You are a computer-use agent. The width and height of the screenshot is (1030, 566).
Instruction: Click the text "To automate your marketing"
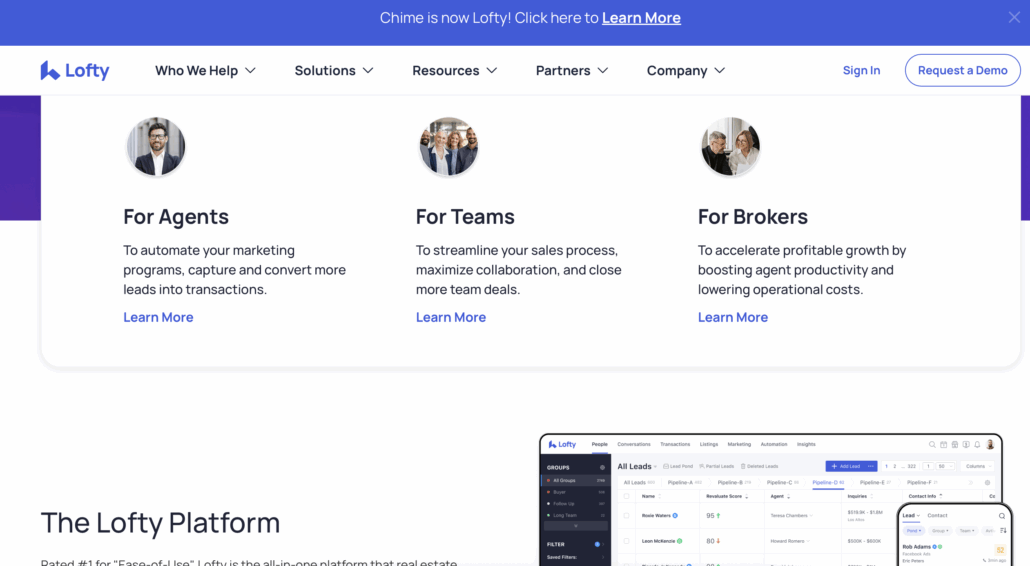209,250
